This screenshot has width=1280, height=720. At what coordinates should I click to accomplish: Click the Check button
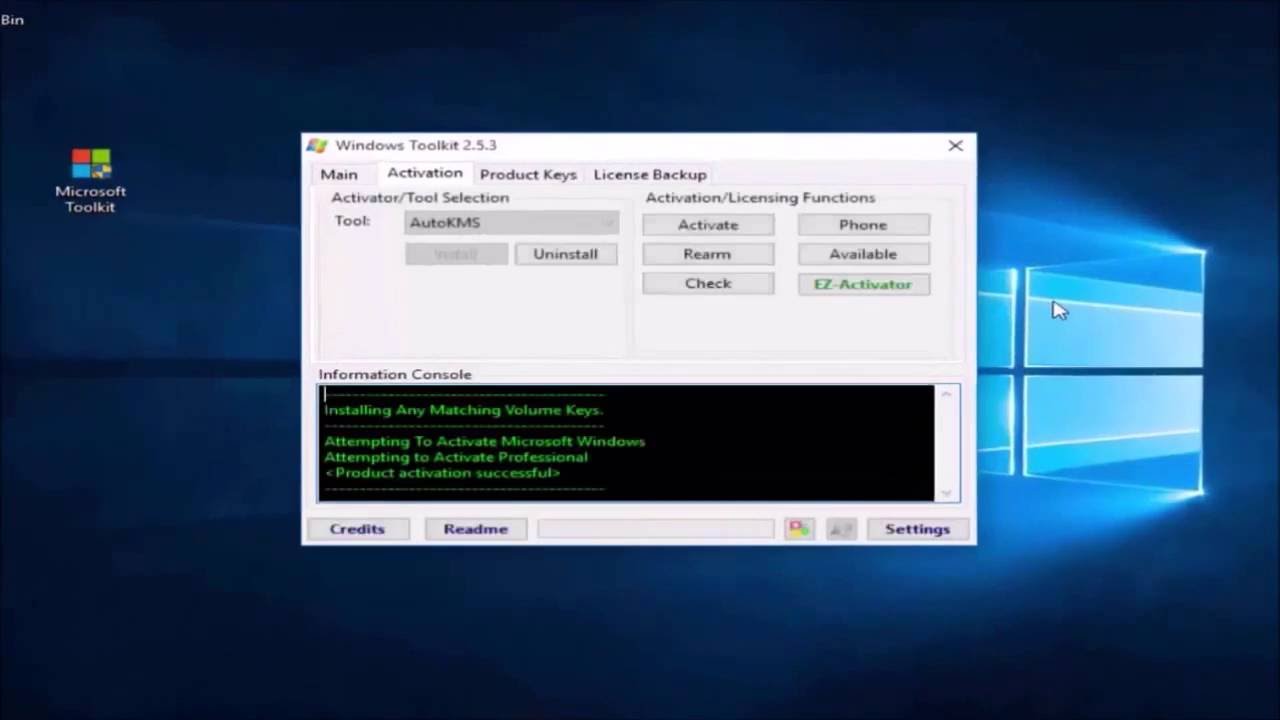[708, 283]
